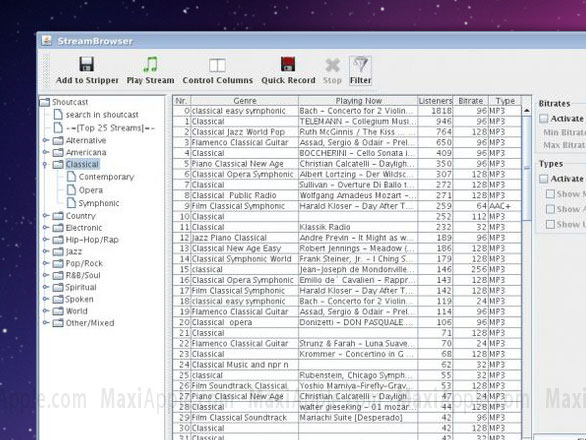
Task: Expand the Electronic tree node
Action: click(45, 228)
